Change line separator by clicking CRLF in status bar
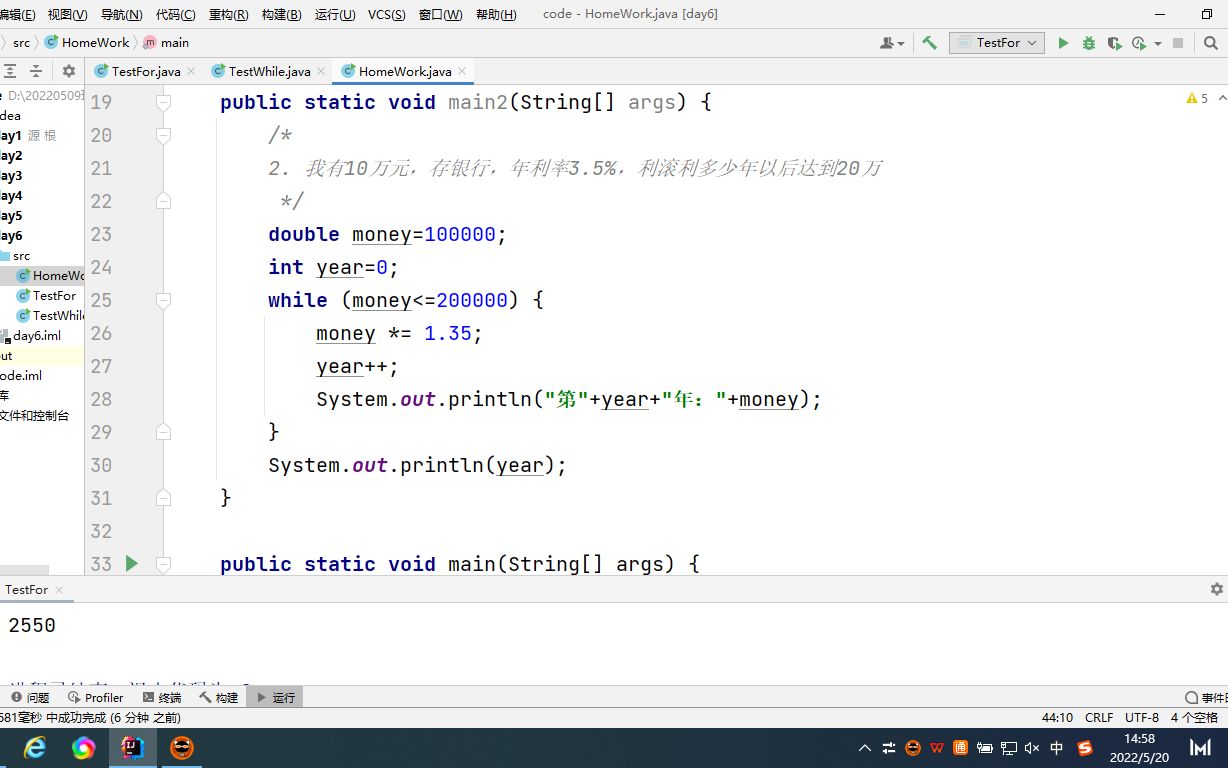 point(1098,717)
